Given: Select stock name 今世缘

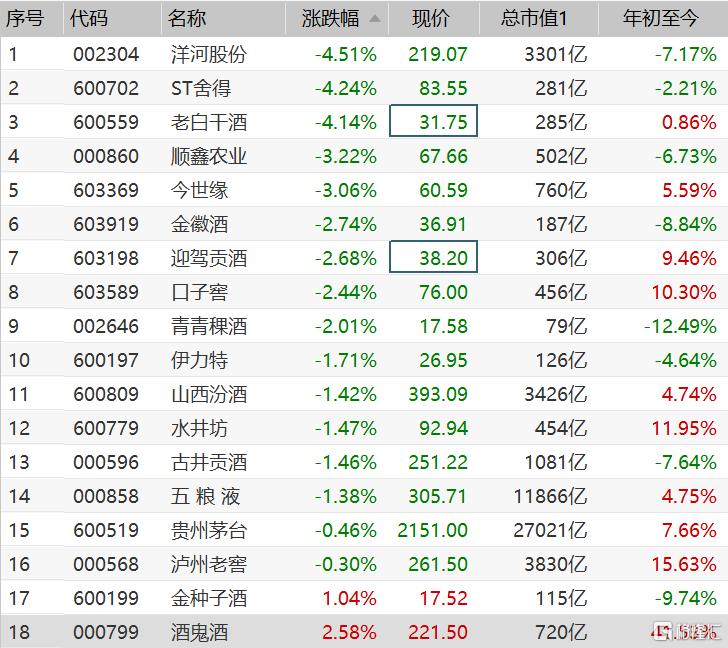Looking at the screenshot, I should click(200, 190).
